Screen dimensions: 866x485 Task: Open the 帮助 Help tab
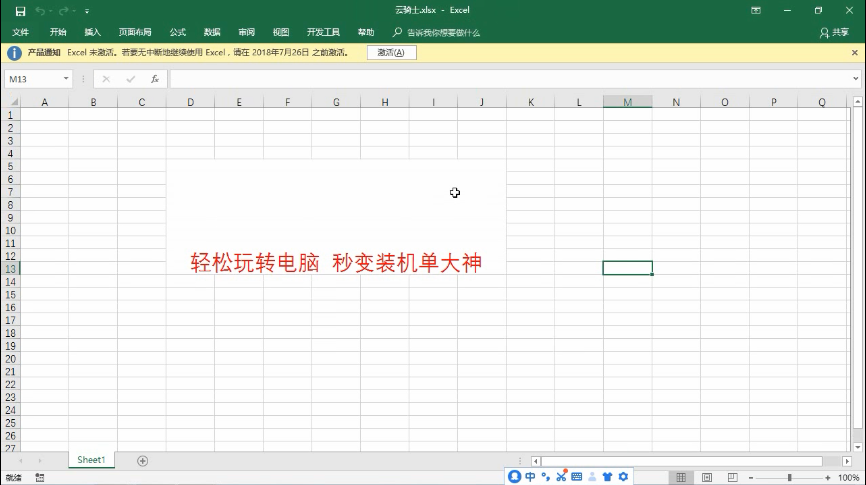pyautogui.click(x=366, y=33)
